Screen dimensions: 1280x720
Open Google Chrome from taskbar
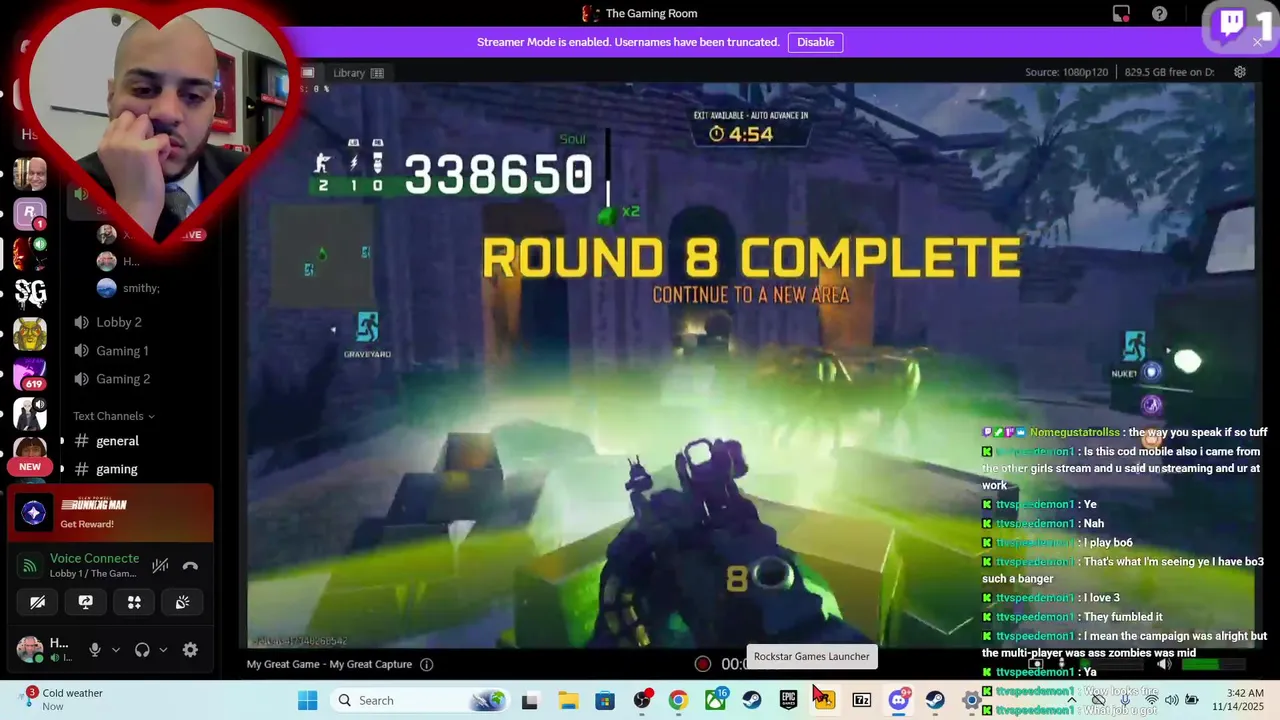pyautogui.click(x=678, y=700)
